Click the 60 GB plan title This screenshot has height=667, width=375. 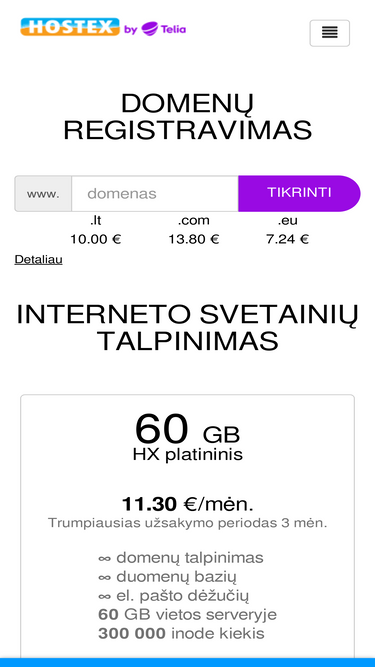coord(188,429)
